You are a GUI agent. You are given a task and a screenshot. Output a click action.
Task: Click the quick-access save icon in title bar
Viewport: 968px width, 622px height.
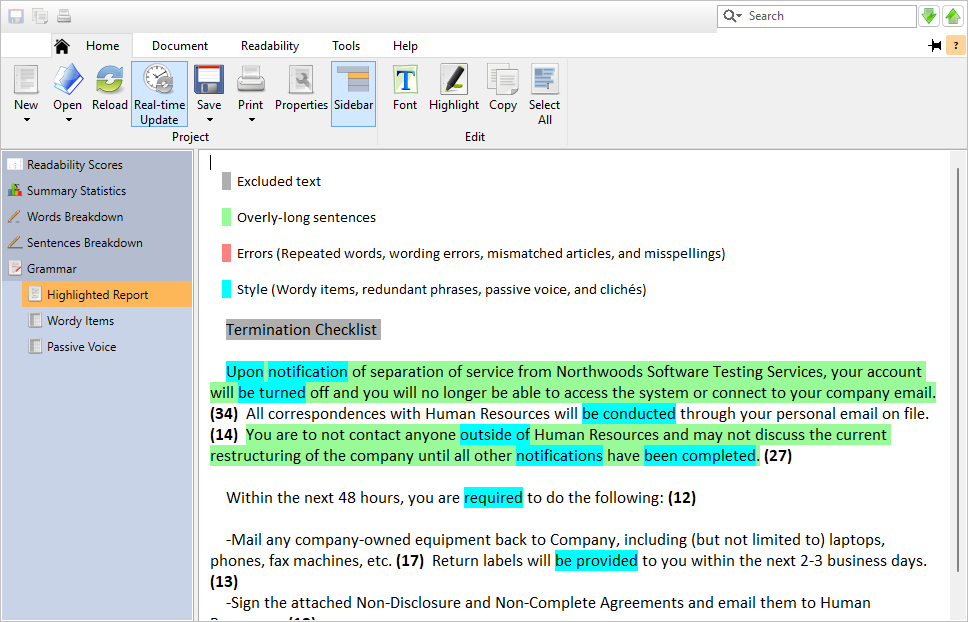coord(16,16)
